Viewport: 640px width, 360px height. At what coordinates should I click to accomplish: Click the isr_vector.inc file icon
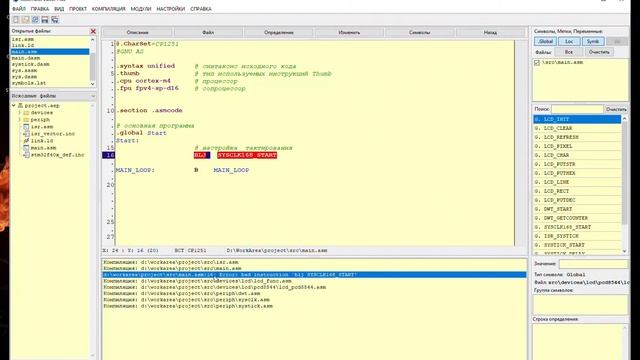(26, 134)
